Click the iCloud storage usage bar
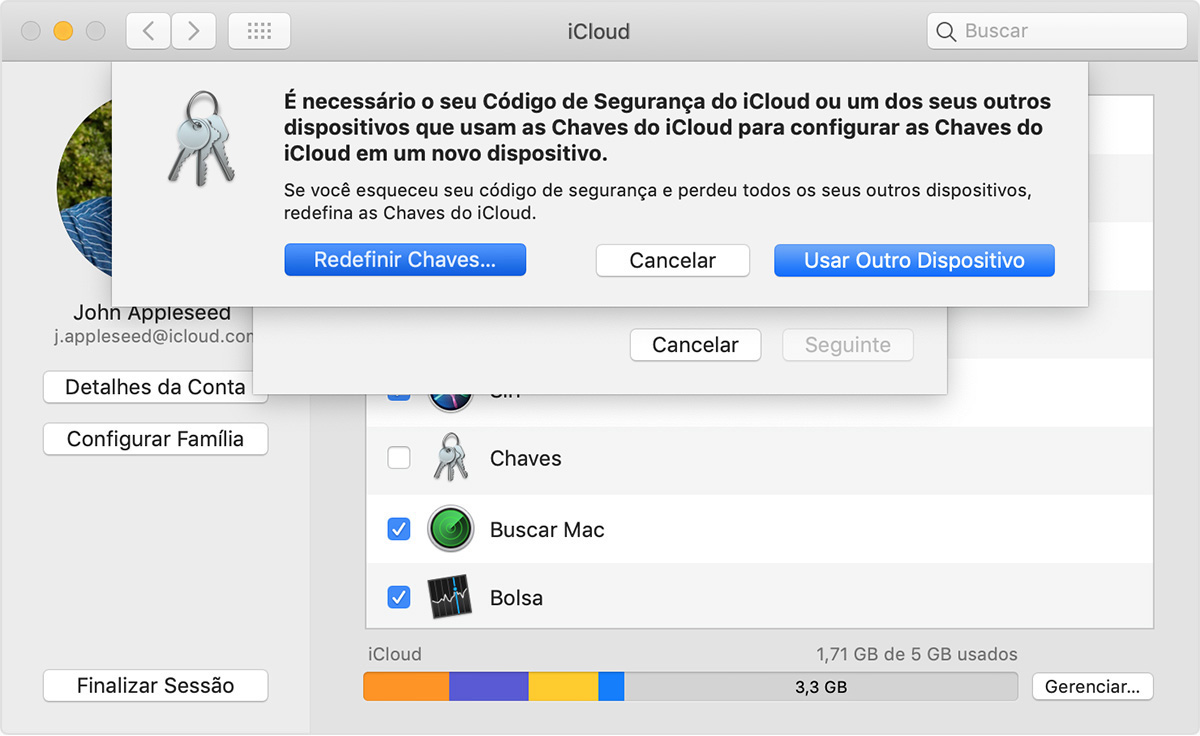This screenshot has width=1200, height=736. [x=690, y=687]
